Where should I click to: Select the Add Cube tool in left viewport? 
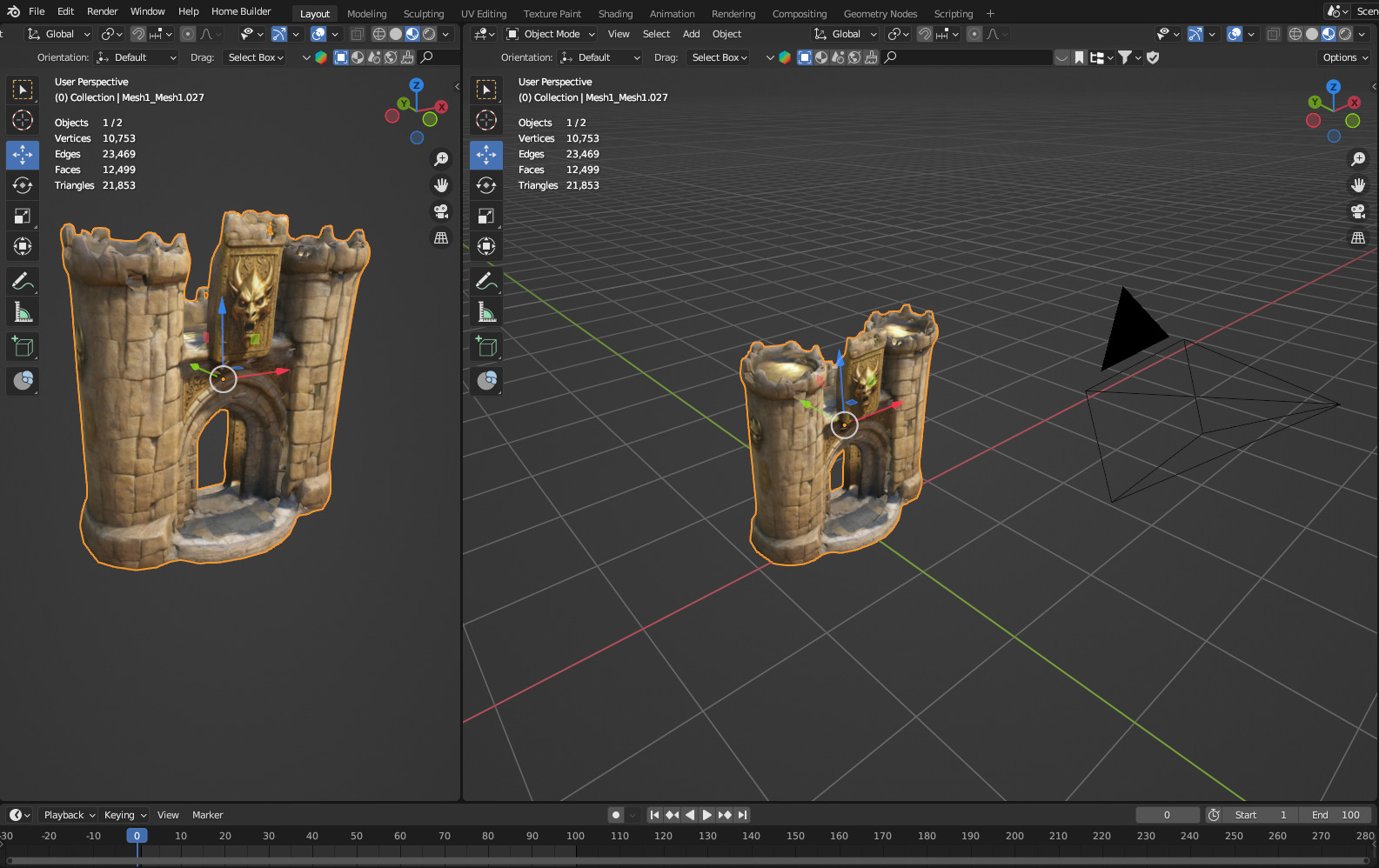coord(23,347)
